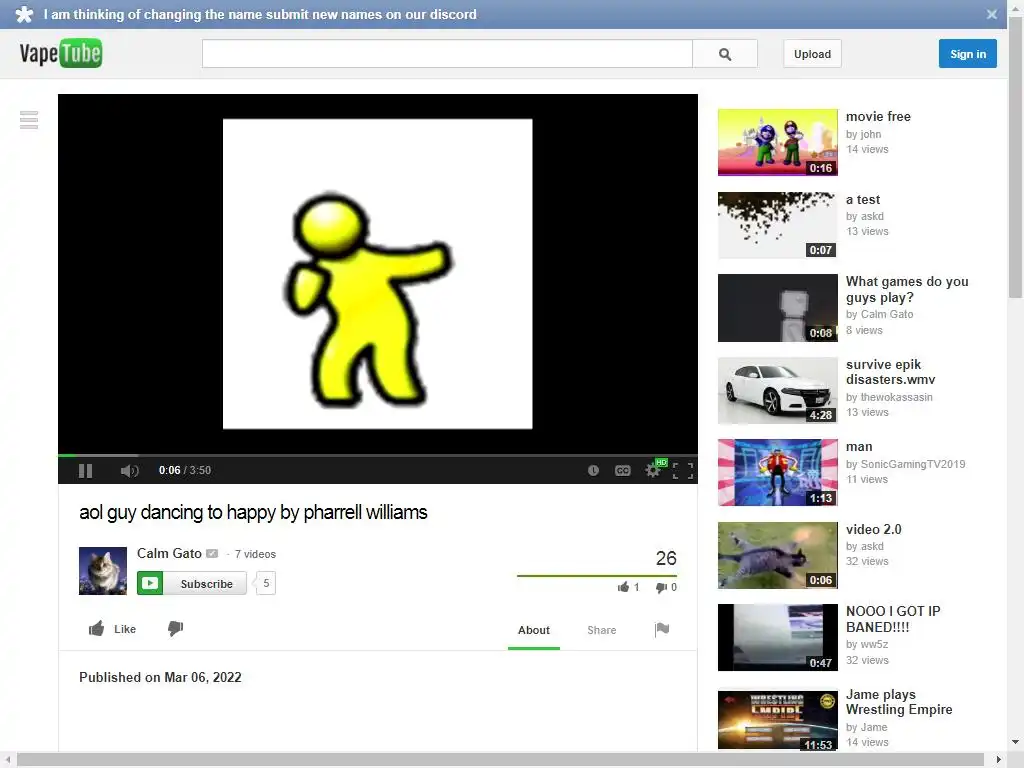Click the watch later clock icon
Screen dimensions: 1024x768
tap(593, 470)
